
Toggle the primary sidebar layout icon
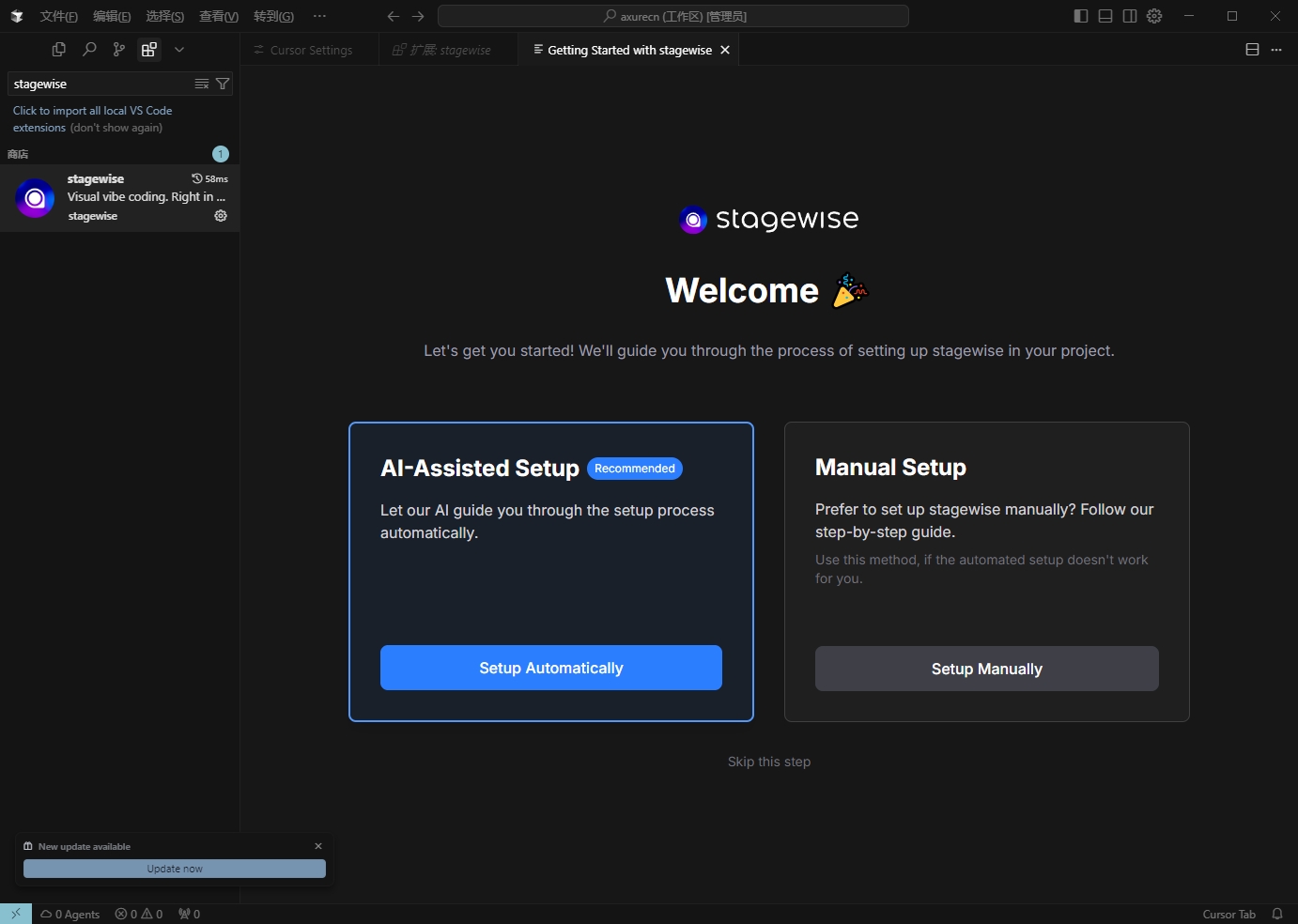[1081, 16]
